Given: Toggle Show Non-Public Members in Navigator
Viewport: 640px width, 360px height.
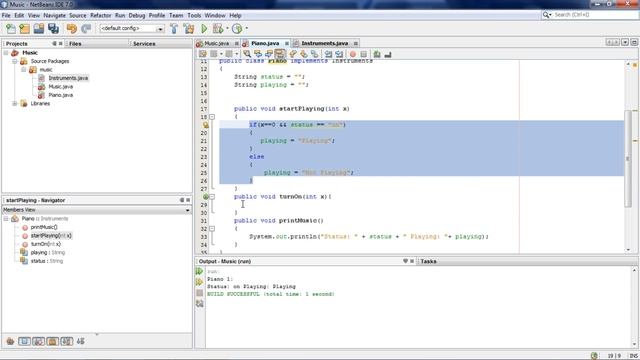Looking at the screenshot, I should click(52, 341).
